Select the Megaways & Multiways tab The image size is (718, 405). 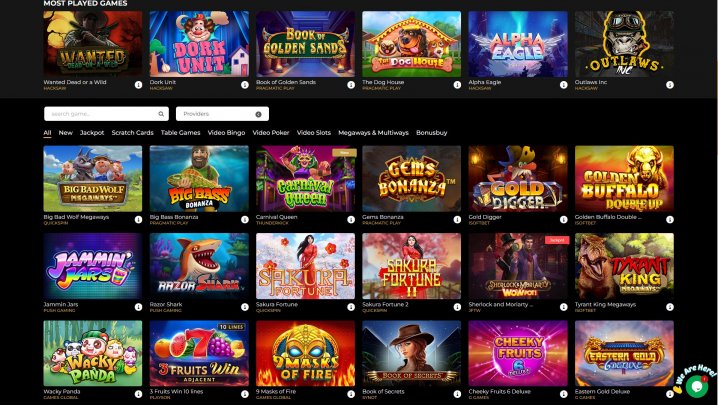[373, 132]
